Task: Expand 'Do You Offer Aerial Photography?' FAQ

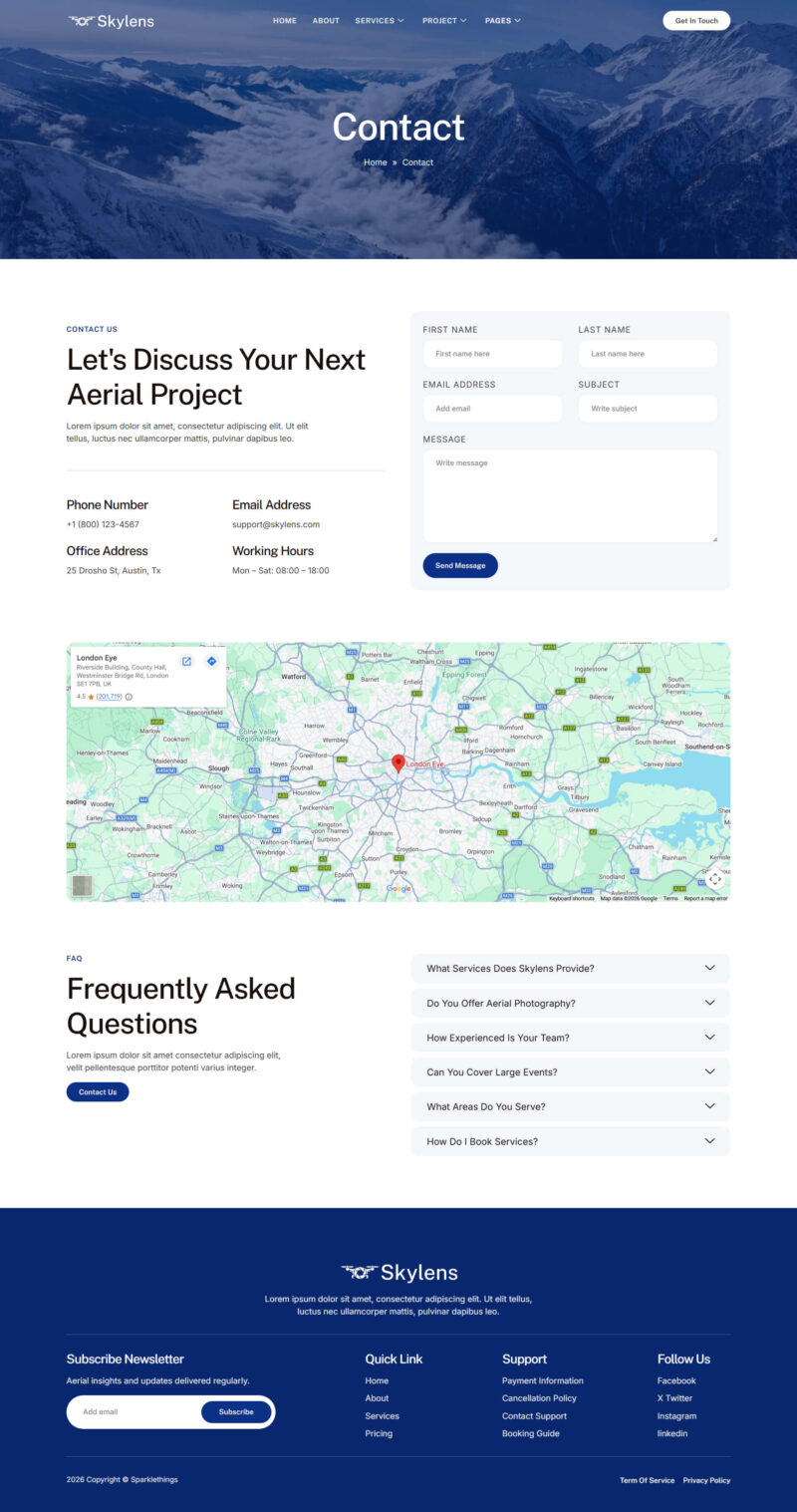Action: pyautogui.click(x=570, y=1004)
